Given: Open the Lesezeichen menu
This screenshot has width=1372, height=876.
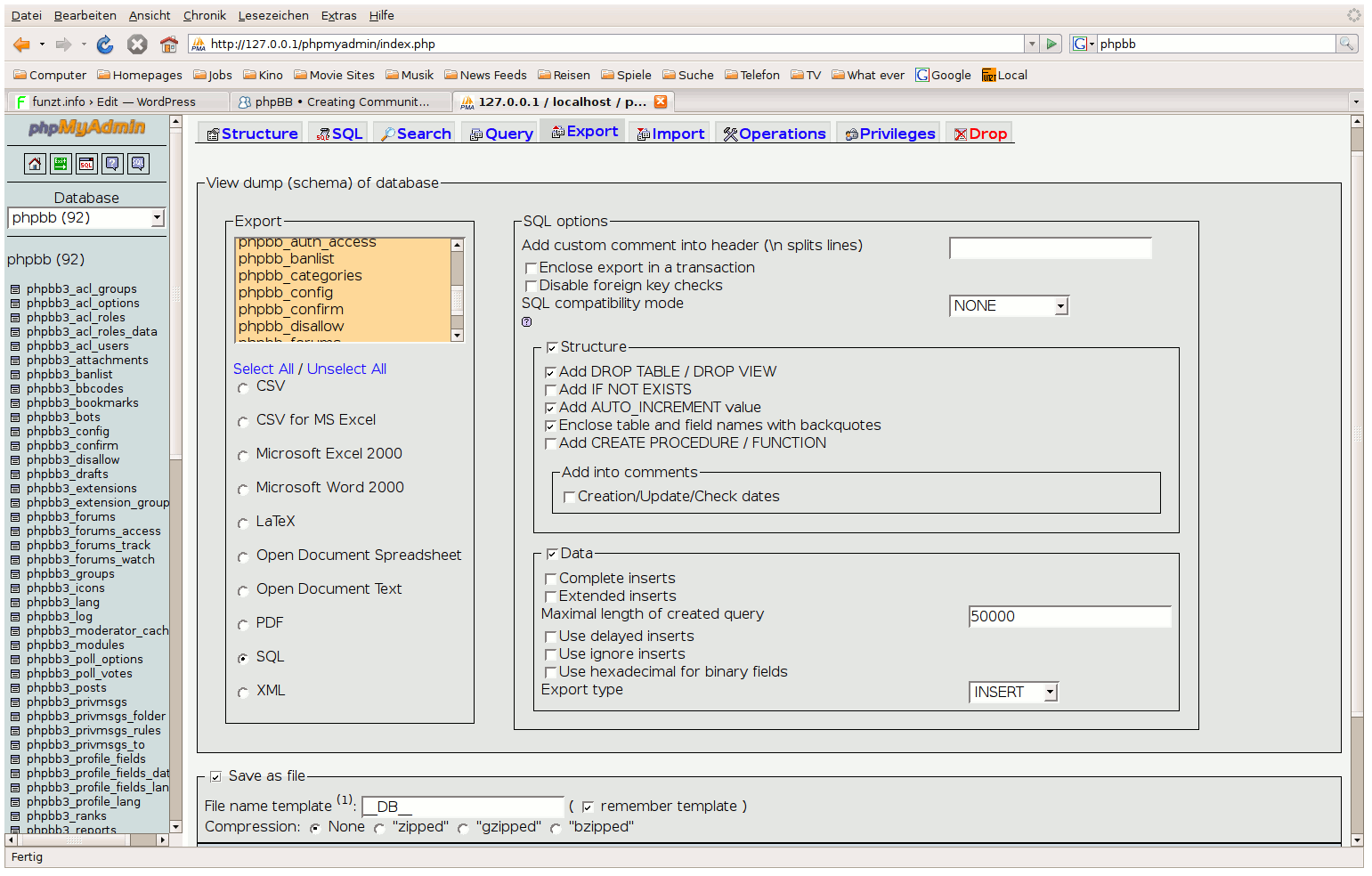Looking at the screenshot, I should click(x=273, y=15).
